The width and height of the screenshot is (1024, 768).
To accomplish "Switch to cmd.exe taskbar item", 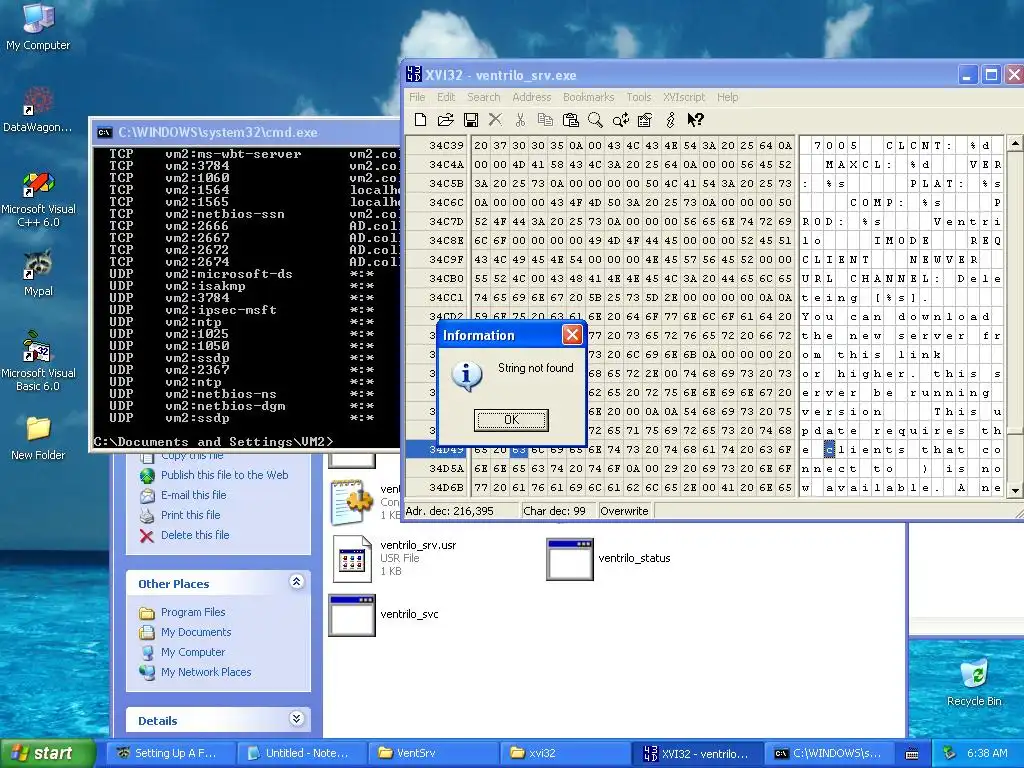I will (x=827, y=753).
